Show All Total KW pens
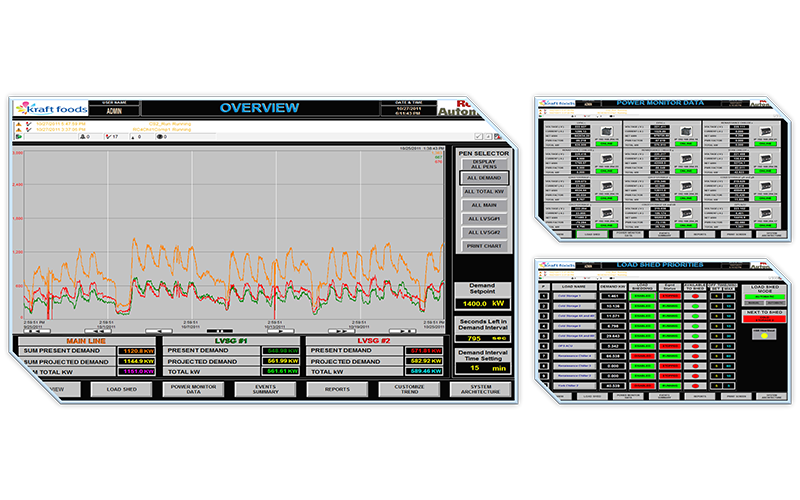Screen dimensions: 800x500 coord(484,192)
